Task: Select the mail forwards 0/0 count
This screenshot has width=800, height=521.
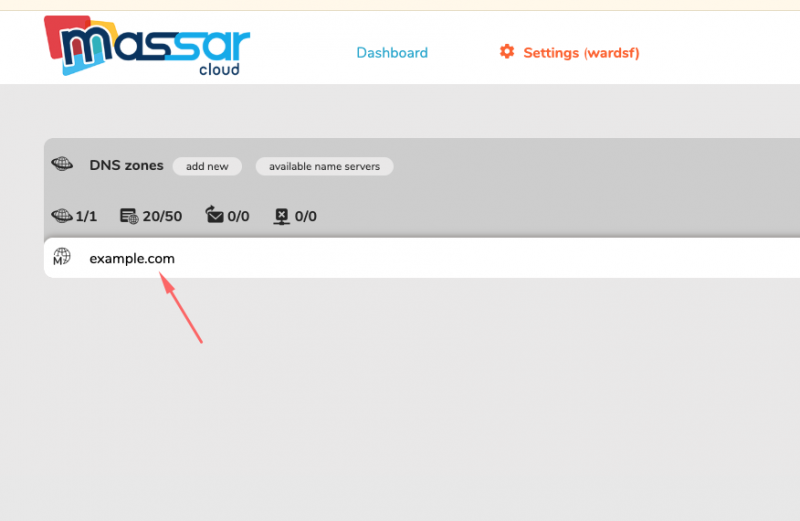Action: point(238,216)
